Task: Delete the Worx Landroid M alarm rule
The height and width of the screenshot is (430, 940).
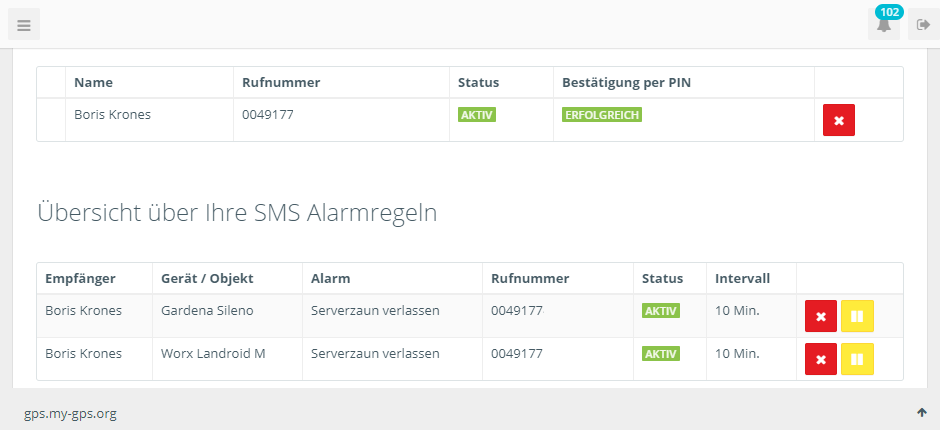Action: tap(821, 359)
